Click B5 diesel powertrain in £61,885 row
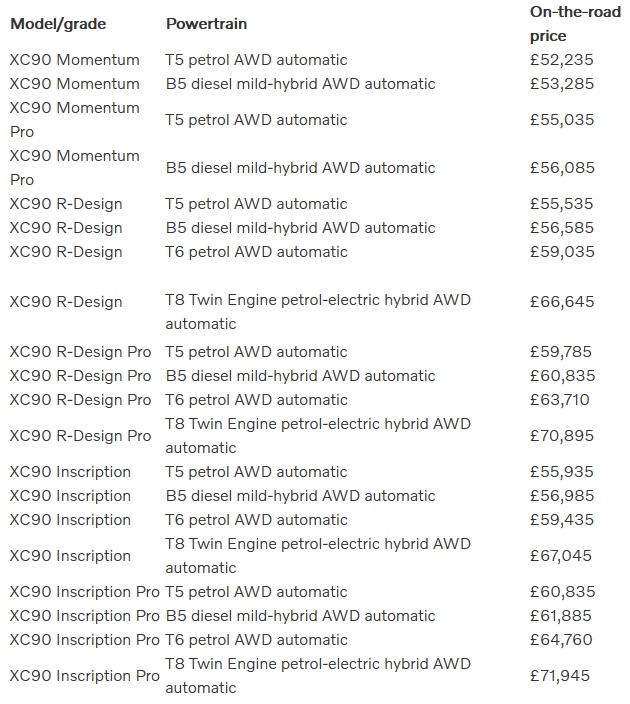This screenshot has width=630, height=704. (300, 616)
